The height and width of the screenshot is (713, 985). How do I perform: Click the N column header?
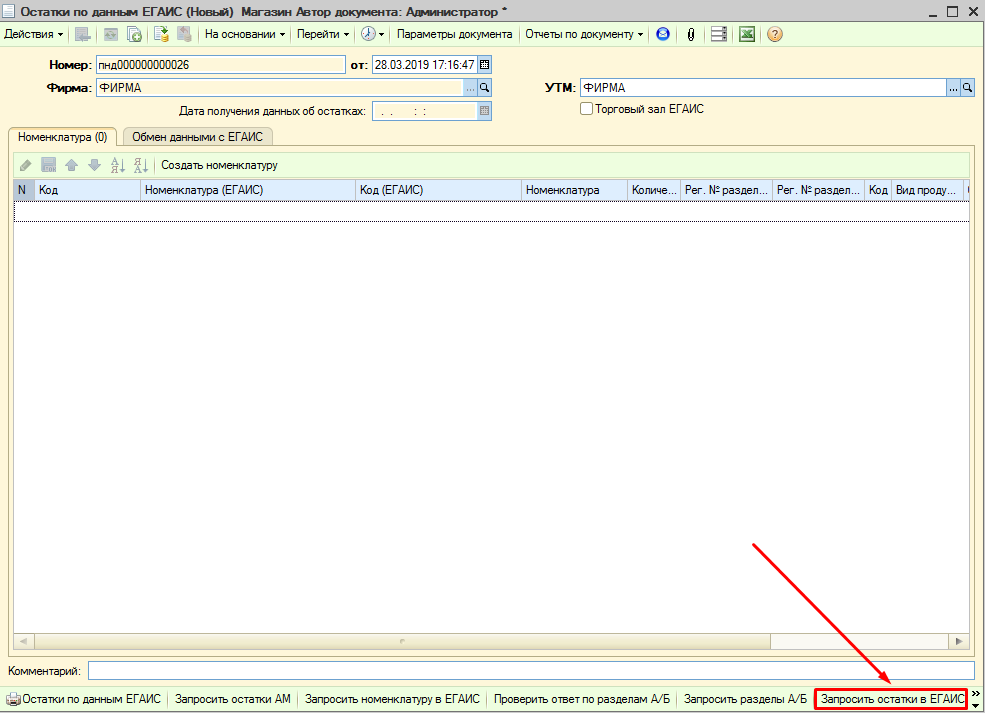(x=24, y=190)
